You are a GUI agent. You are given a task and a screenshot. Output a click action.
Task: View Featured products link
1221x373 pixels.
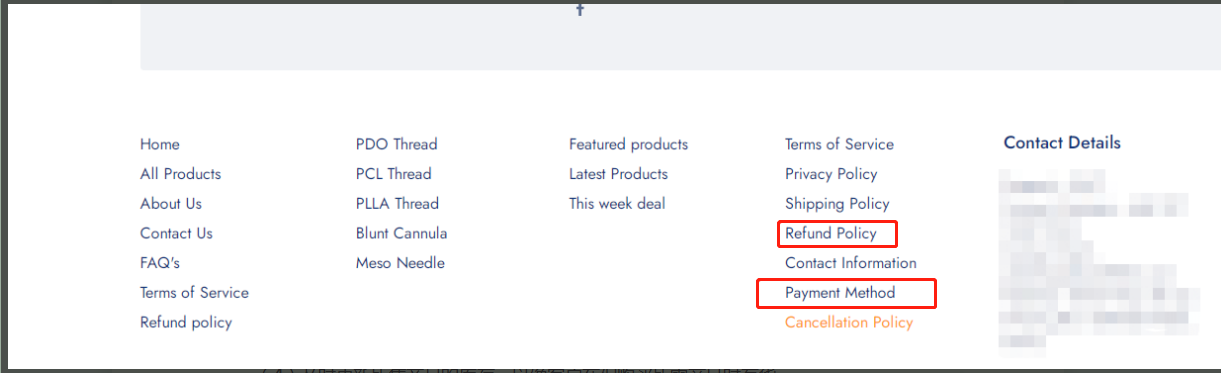(x=629, y=144)
